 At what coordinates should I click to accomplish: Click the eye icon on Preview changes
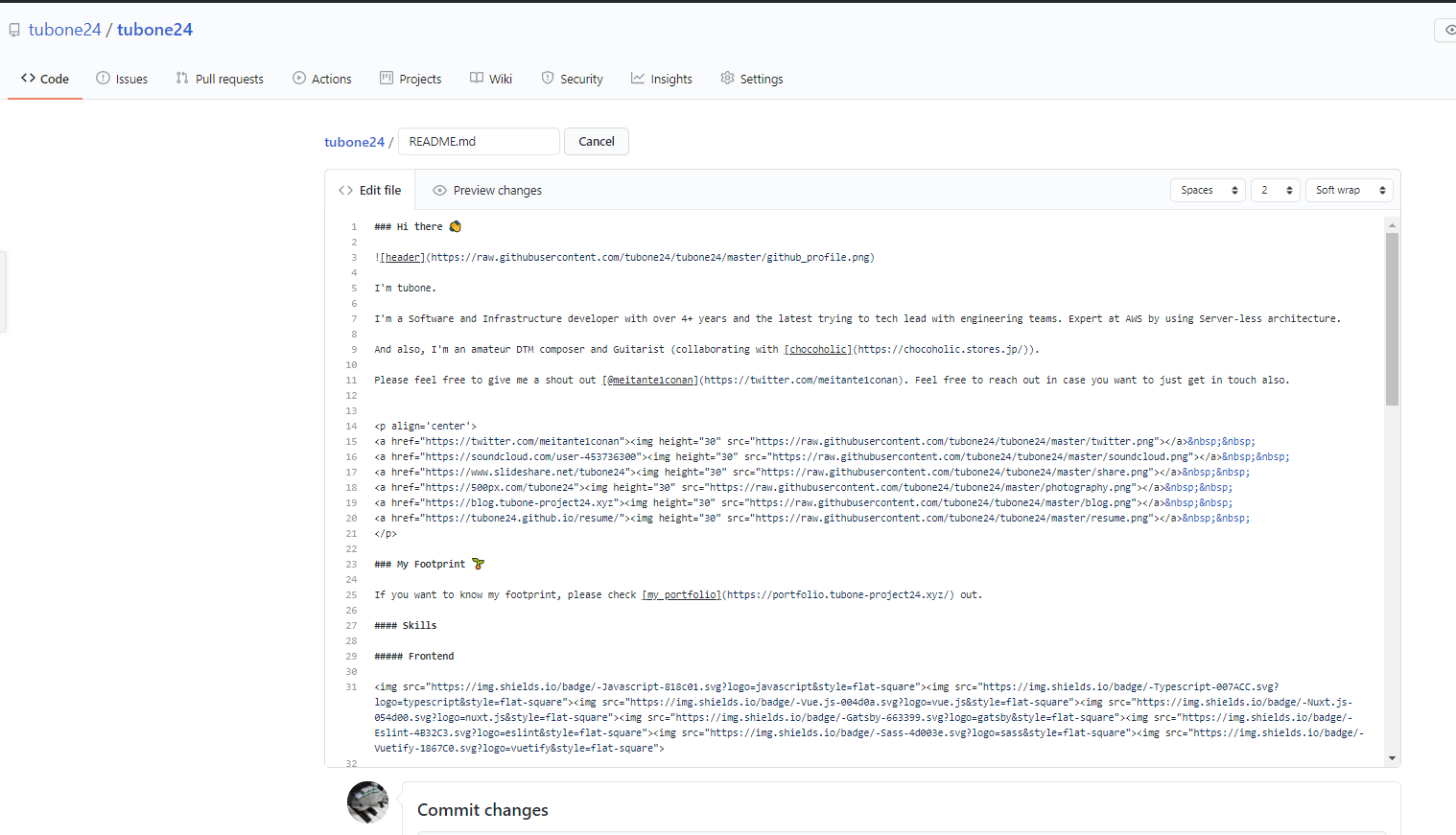[439, 190]
